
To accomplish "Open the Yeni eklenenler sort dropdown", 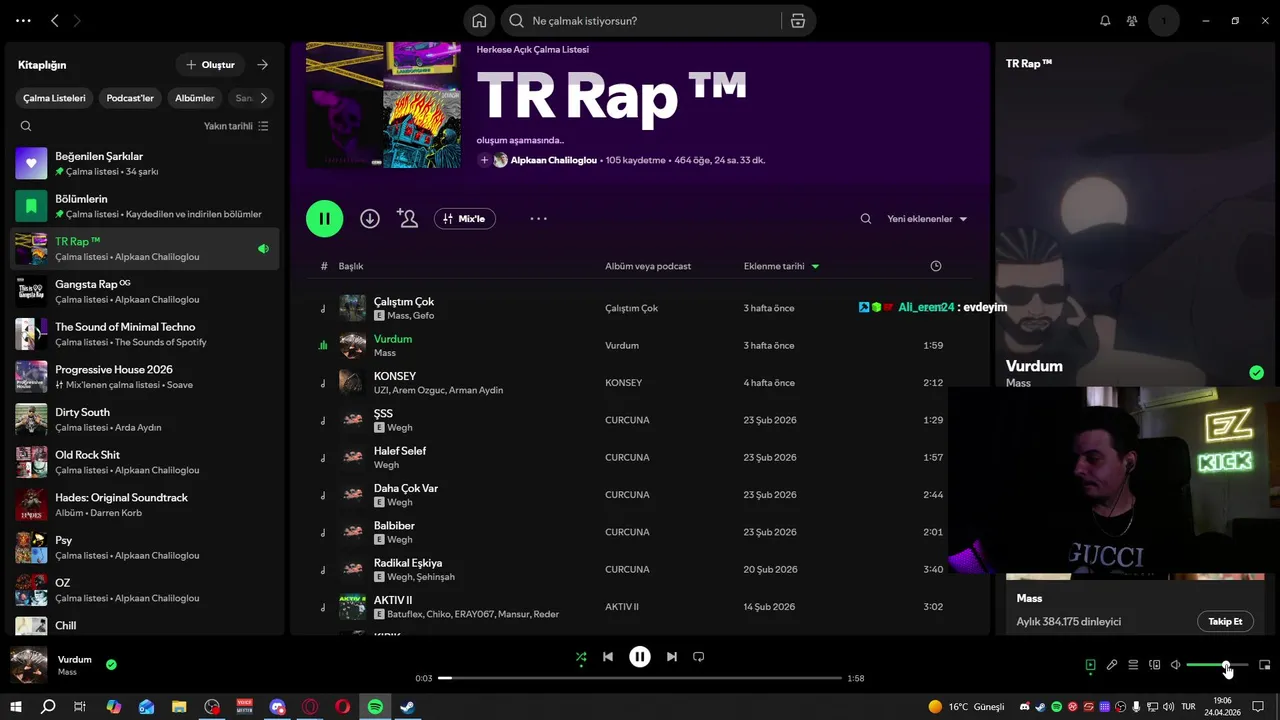I will click(927, 219).
